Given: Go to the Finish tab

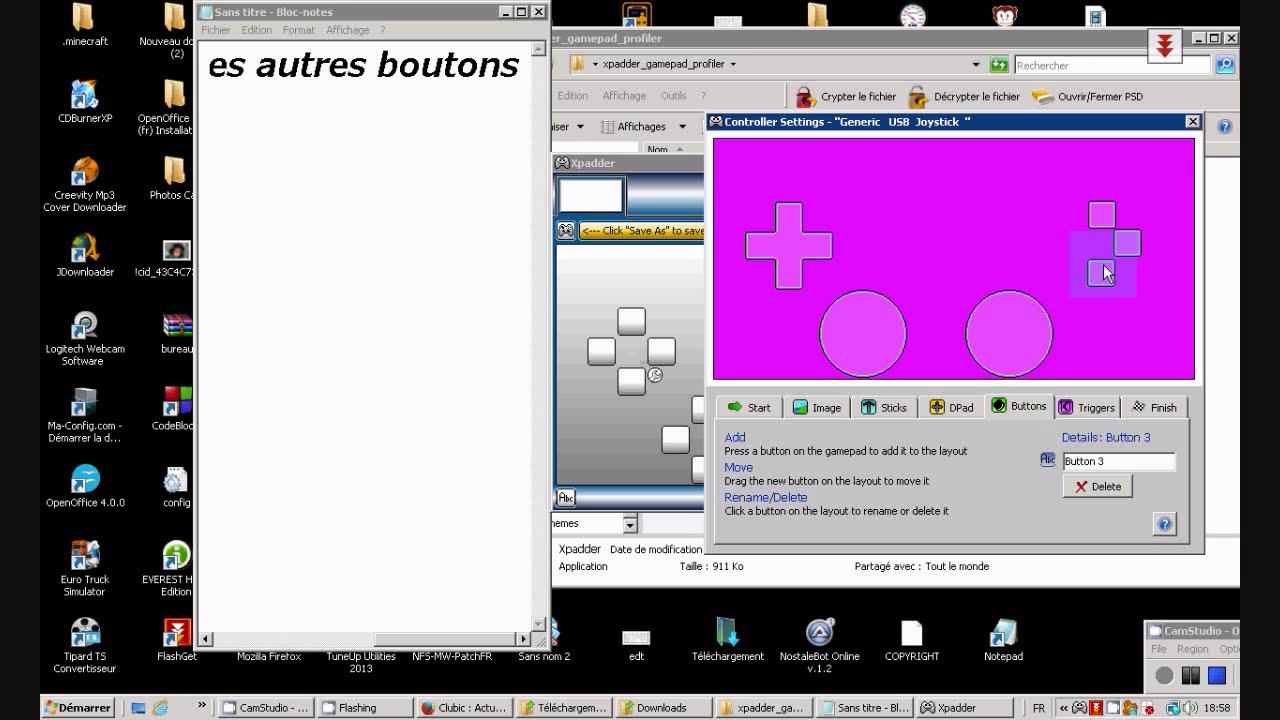Looking at the screenshot, I should (x=1154, y=407).
